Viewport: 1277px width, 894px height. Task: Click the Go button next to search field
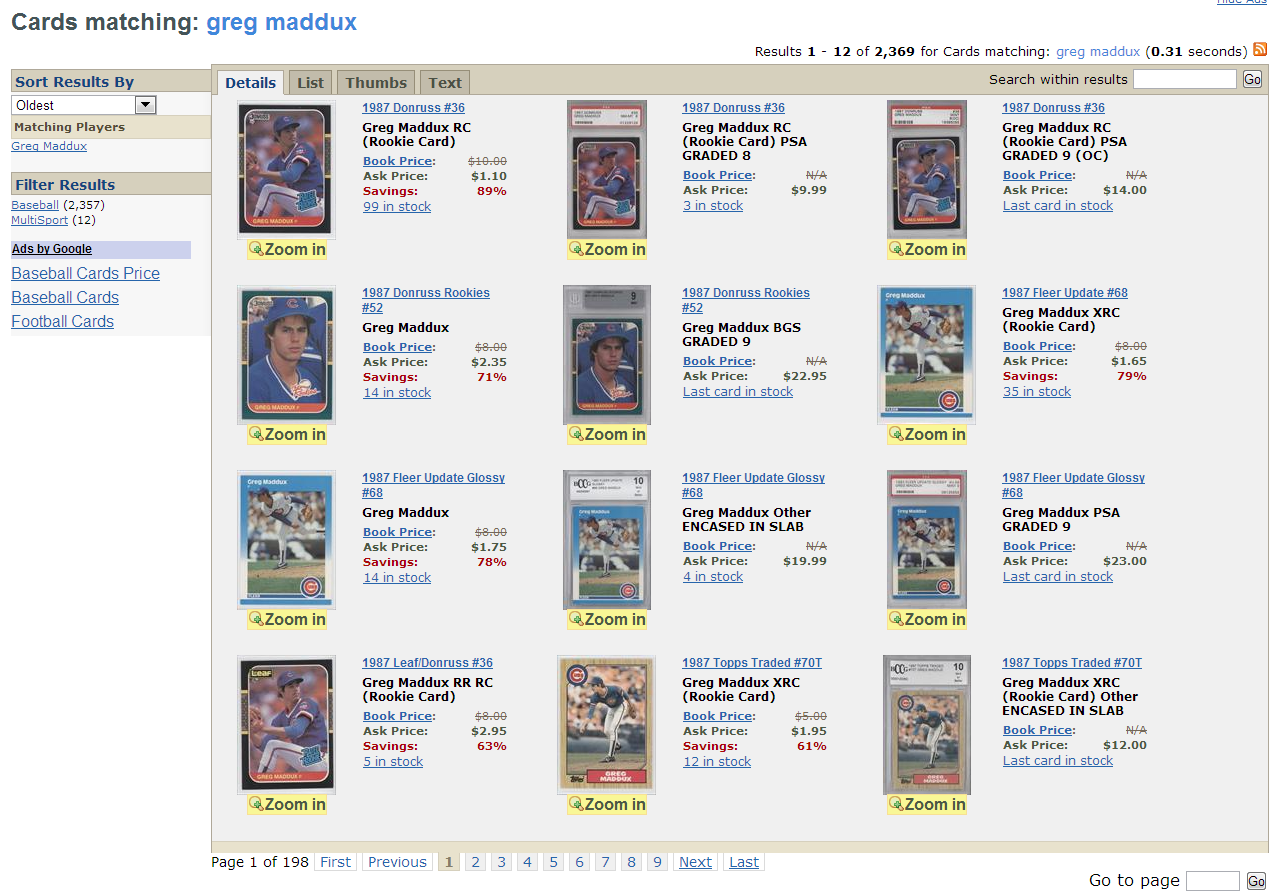click(x=1252, y=79)
